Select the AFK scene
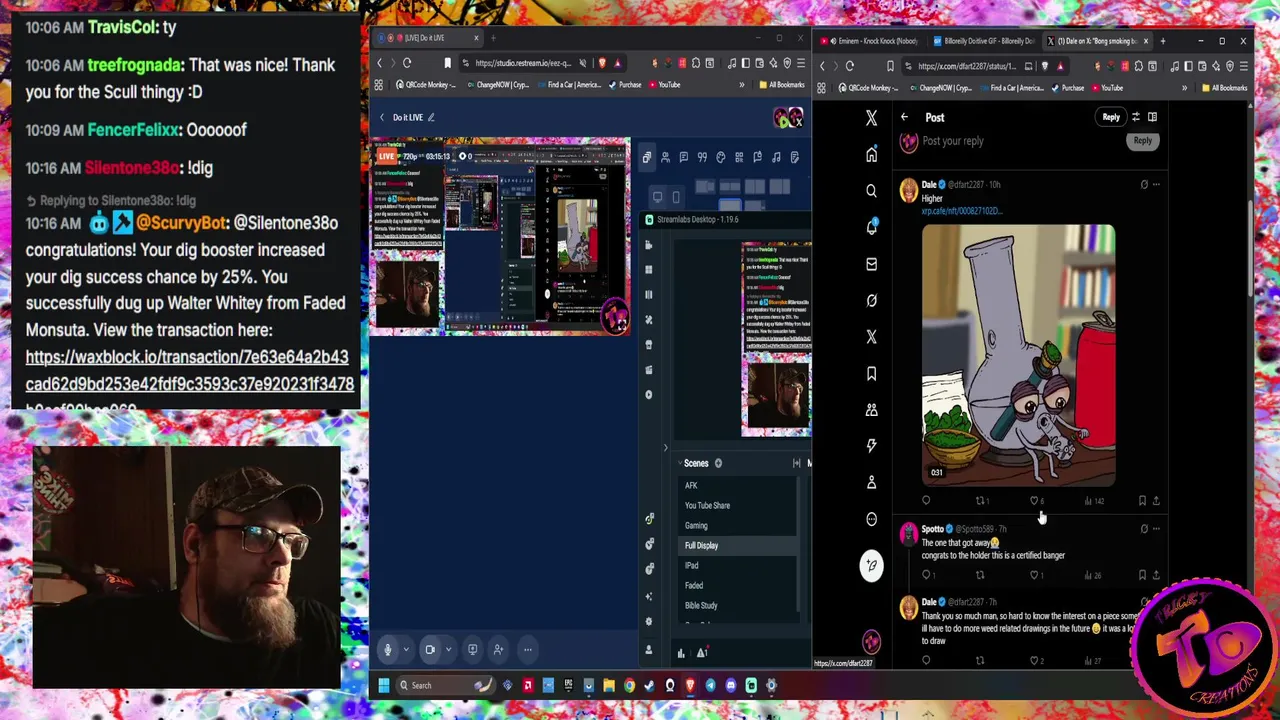Viewport: 1280px width, 720px height. pos(691,485)
